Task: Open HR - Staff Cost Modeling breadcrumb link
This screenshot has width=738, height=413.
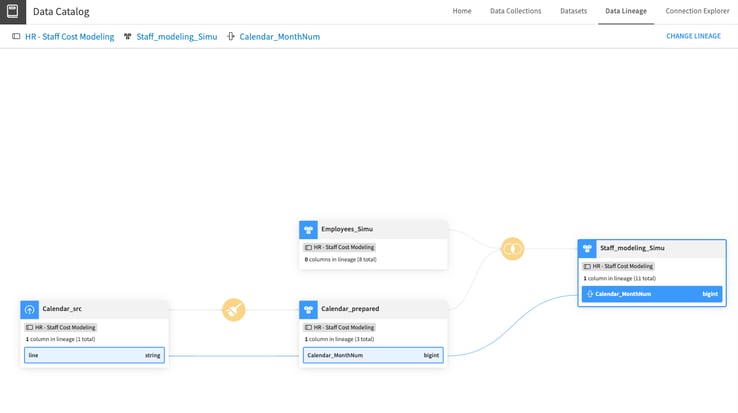Action: click(x=69, y=37)
